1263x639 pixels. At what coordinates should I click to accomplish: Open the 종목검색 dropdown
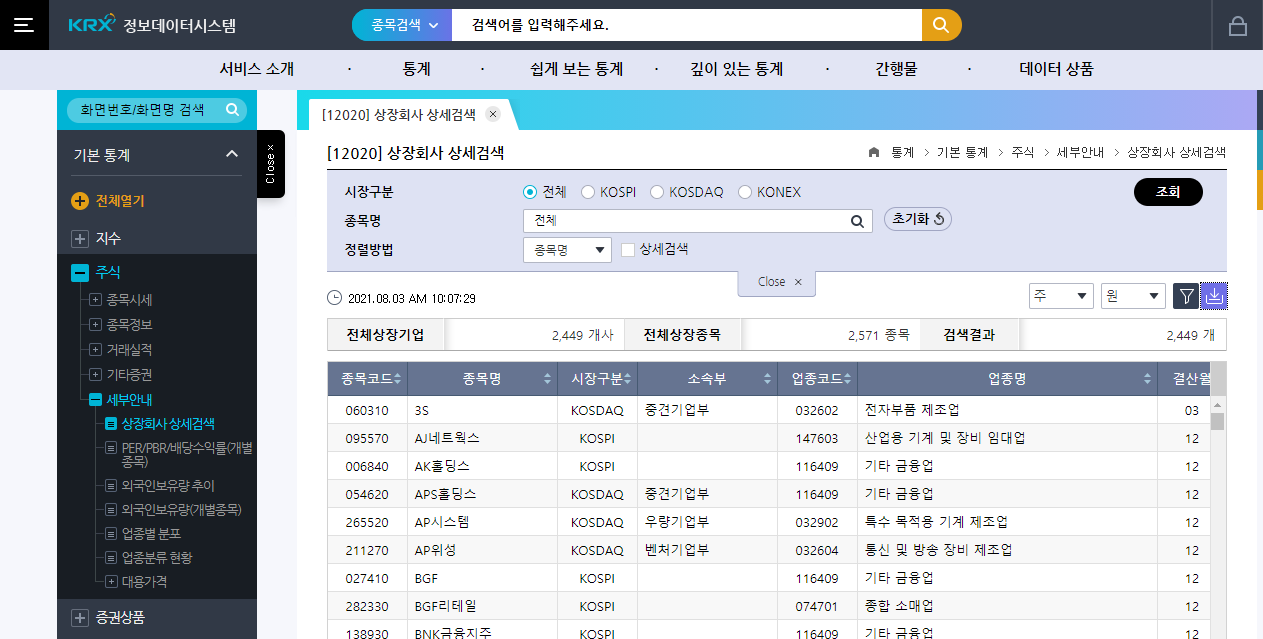pos(402,25)
